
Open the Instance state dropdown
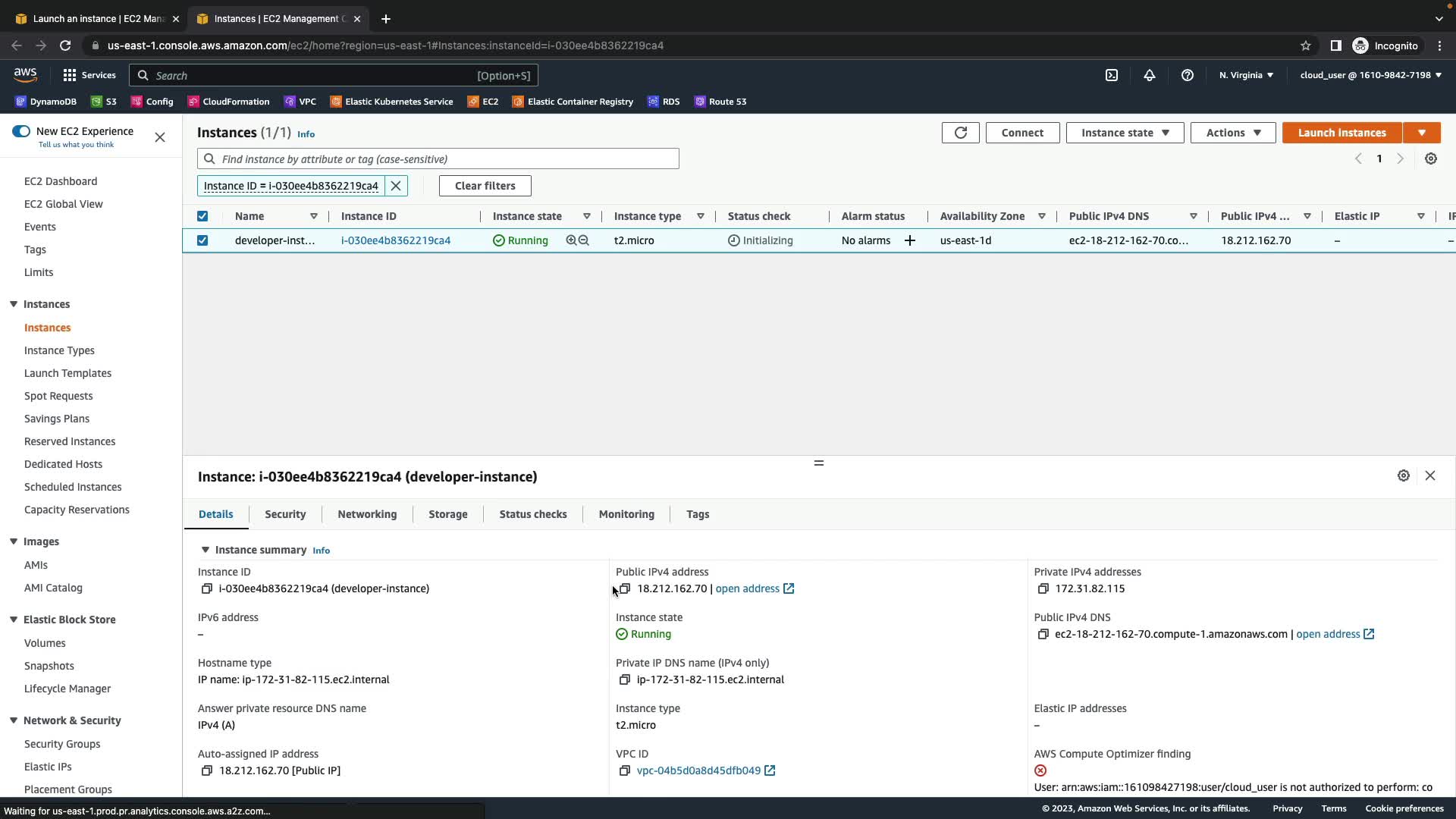click(x=1125, y=133)
